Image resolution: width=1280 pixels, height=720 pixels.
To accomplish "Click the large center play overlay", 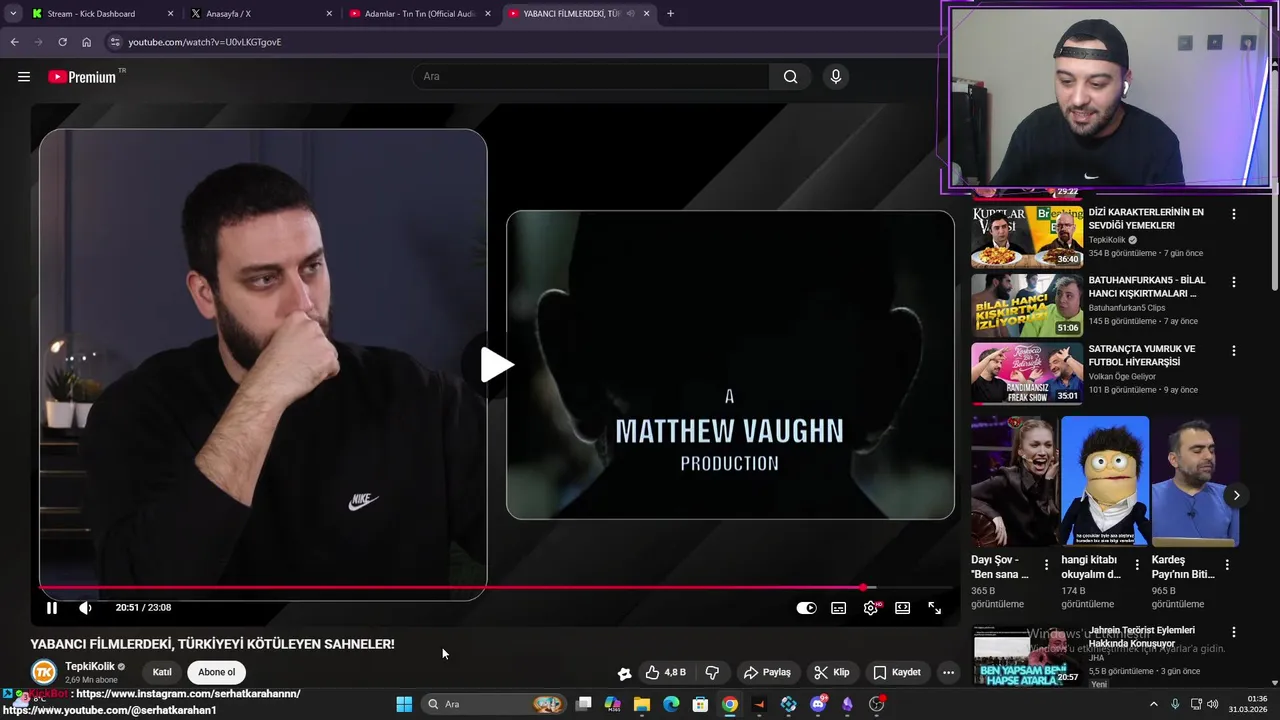I will coord(496,365).
